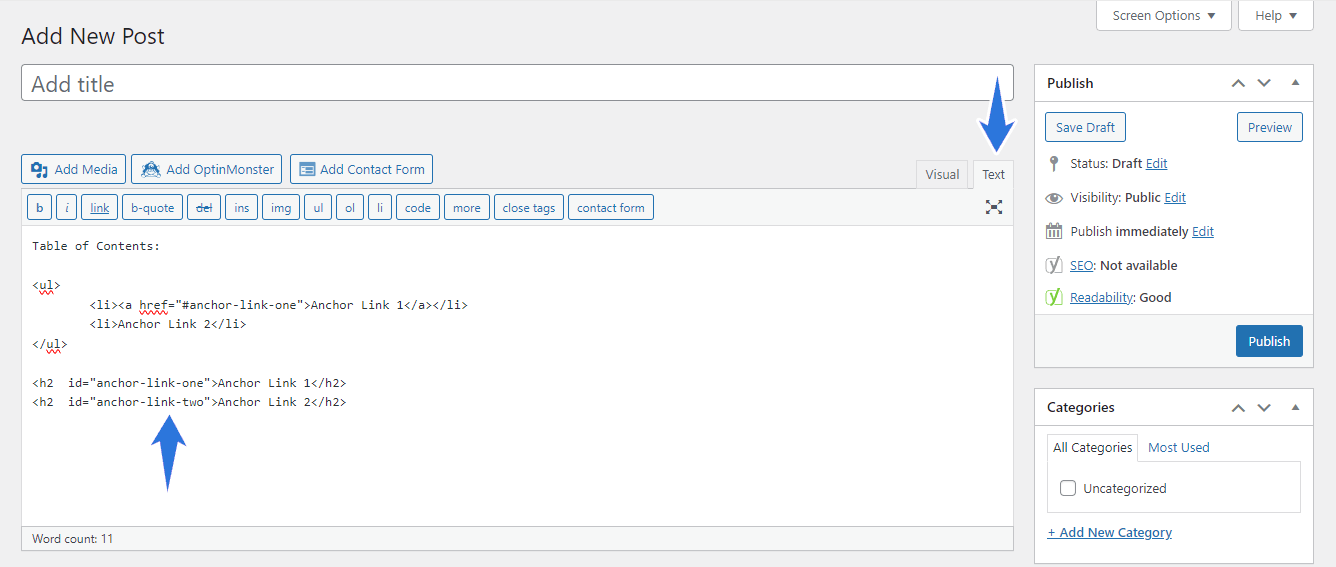Switch to the Text editor tab
Screen dimensions: 1336x567
tap(993, 174)
